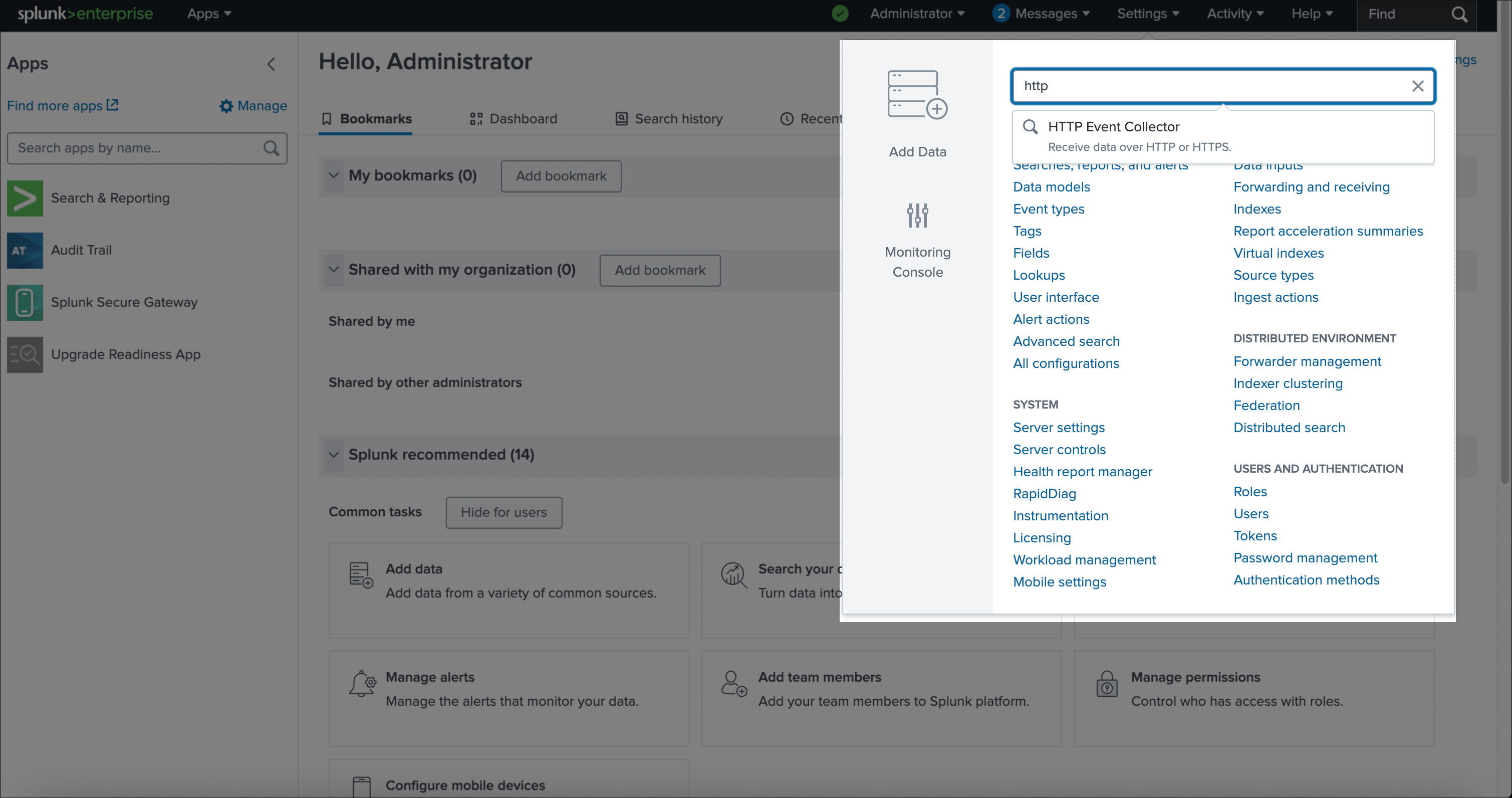
Task: Open the Help dropdown menu
Action: pos(1312,14)
